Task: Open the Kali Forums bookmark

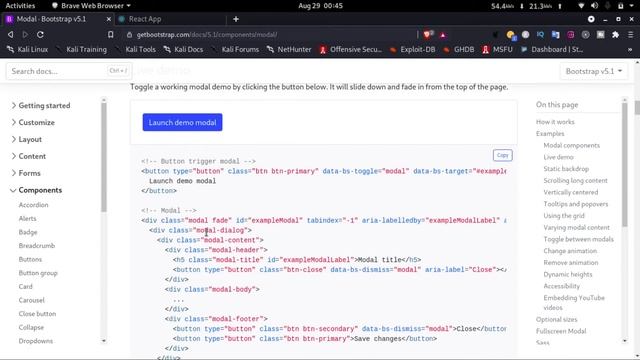Action: pyautogui.click(x=236, y=49)
